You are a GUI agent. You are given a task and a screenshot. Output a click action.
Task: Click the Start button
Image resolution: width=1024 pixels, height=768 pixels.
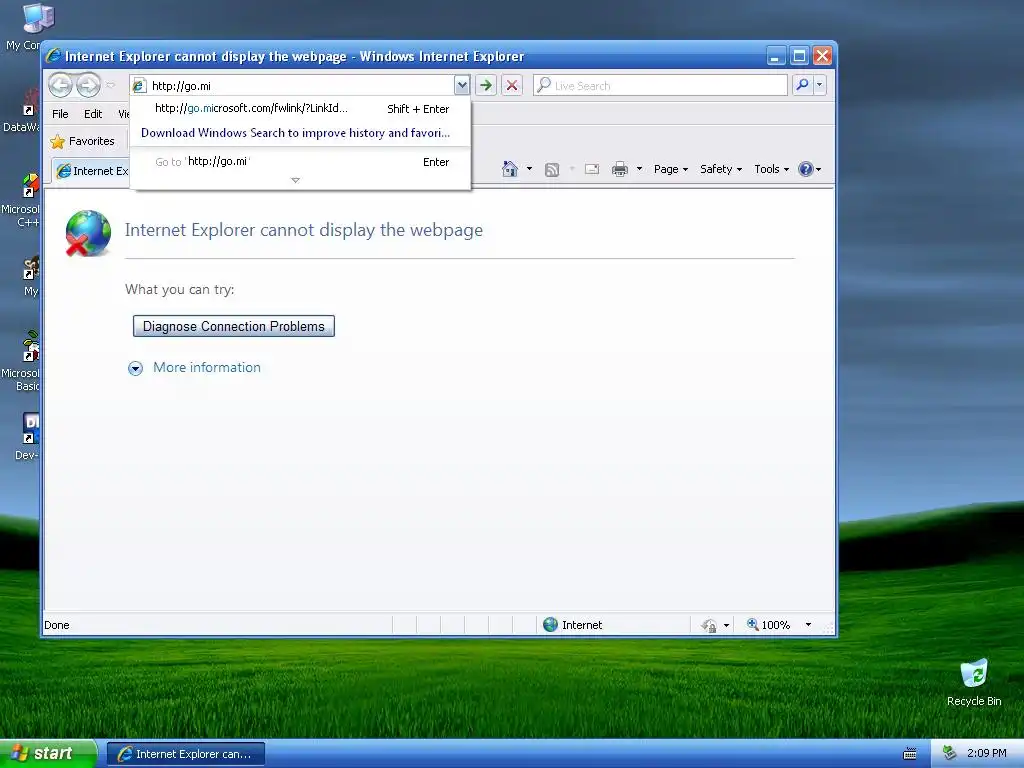pos(48,754)
